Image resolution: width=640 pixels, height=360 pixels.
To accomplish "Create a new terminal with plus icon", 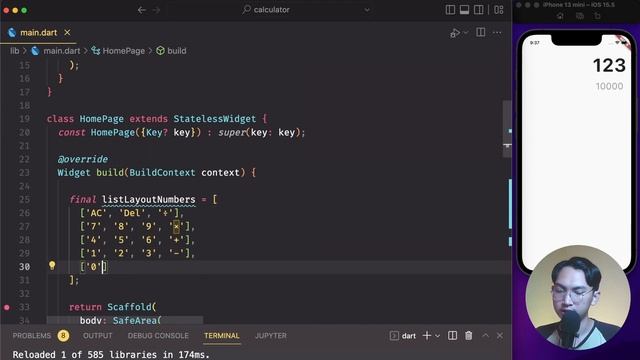I will tap(427, 336).
